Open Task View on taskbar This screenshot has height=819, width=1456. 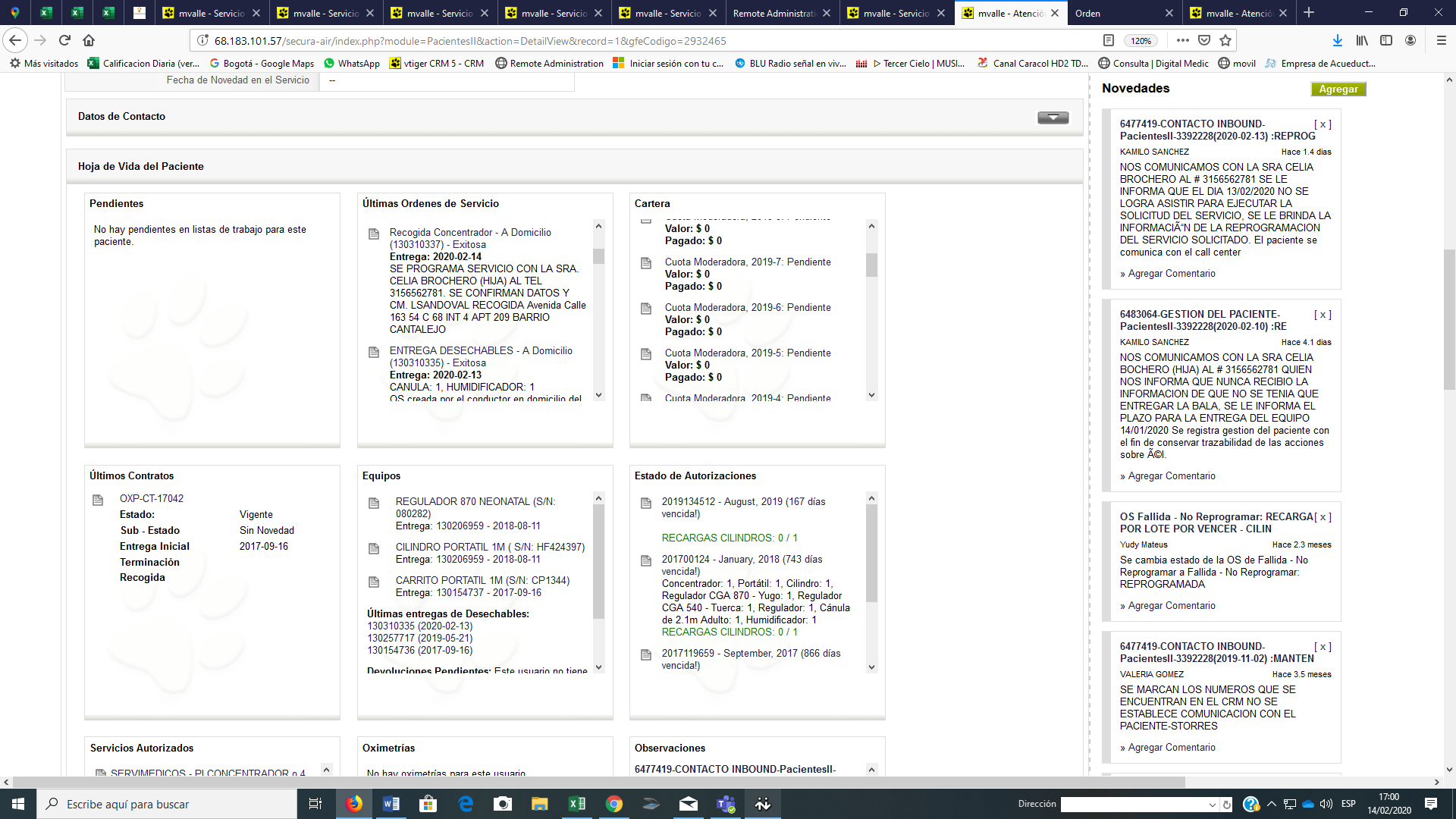[315, 804]
